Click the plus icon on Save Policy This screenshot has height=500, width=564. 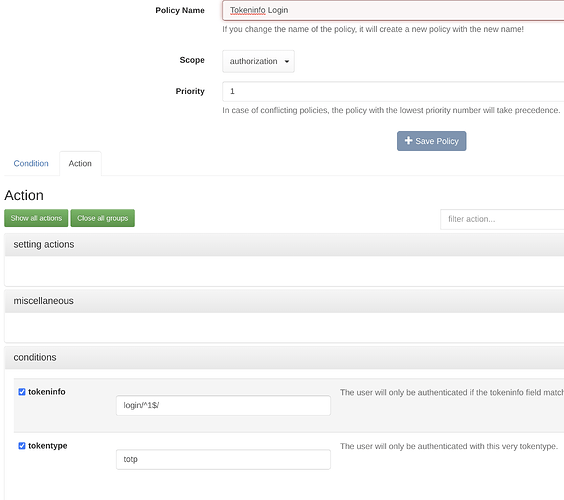coord(408,141)
